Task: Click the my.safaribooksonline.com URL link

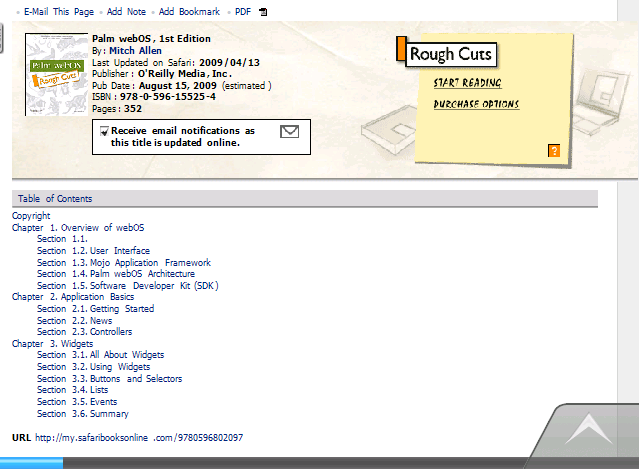Action: point(139,438)
